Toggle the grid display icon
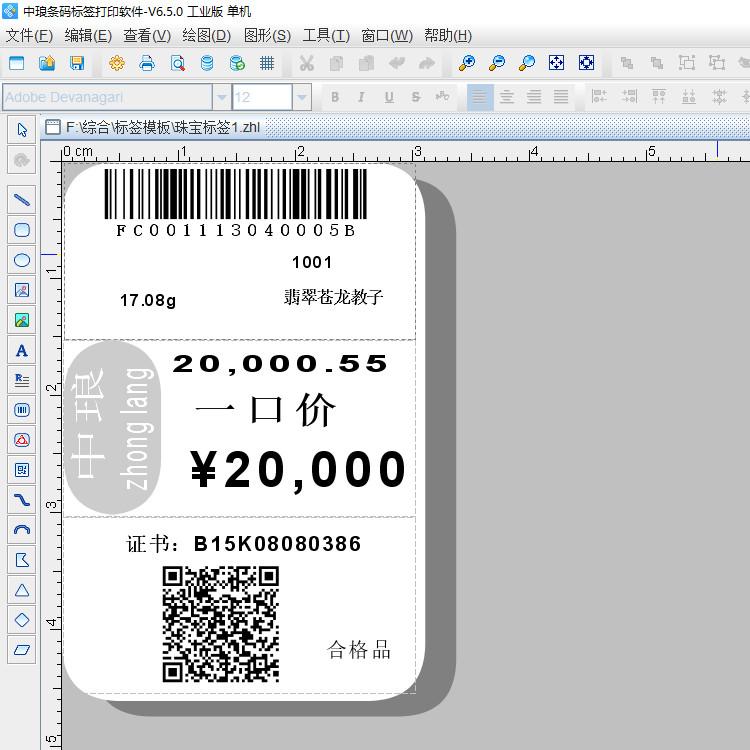This screenshot has height=750, width=750. (267, 63)
